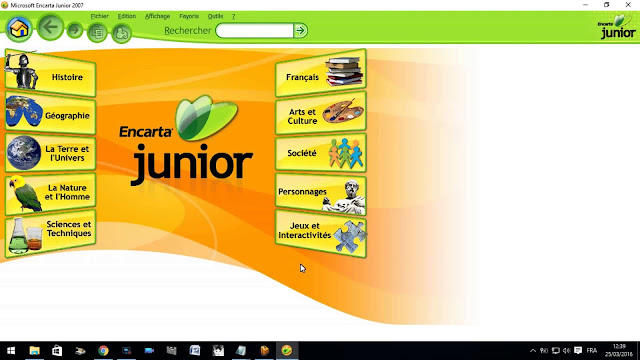Click the overlapping pages toolbar icon

tap(97, 33)
